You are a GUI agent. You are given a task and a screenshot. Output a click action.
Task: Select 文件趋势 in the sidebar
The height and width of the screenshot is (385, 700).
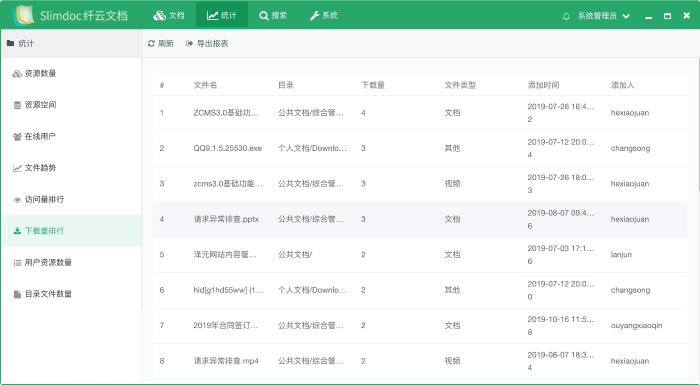[71, 168]
